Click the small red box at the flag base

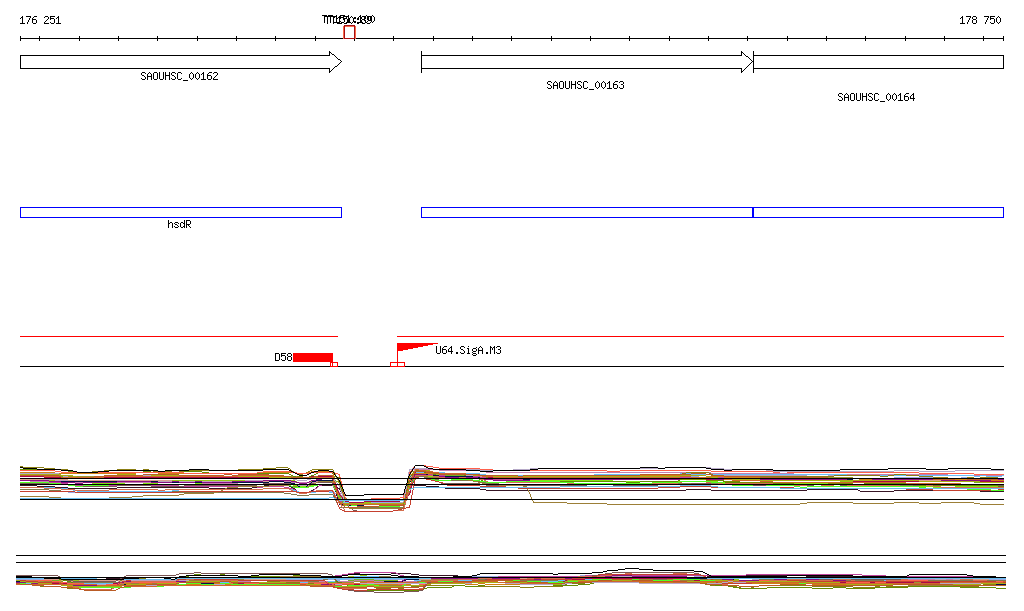(397, 364)
